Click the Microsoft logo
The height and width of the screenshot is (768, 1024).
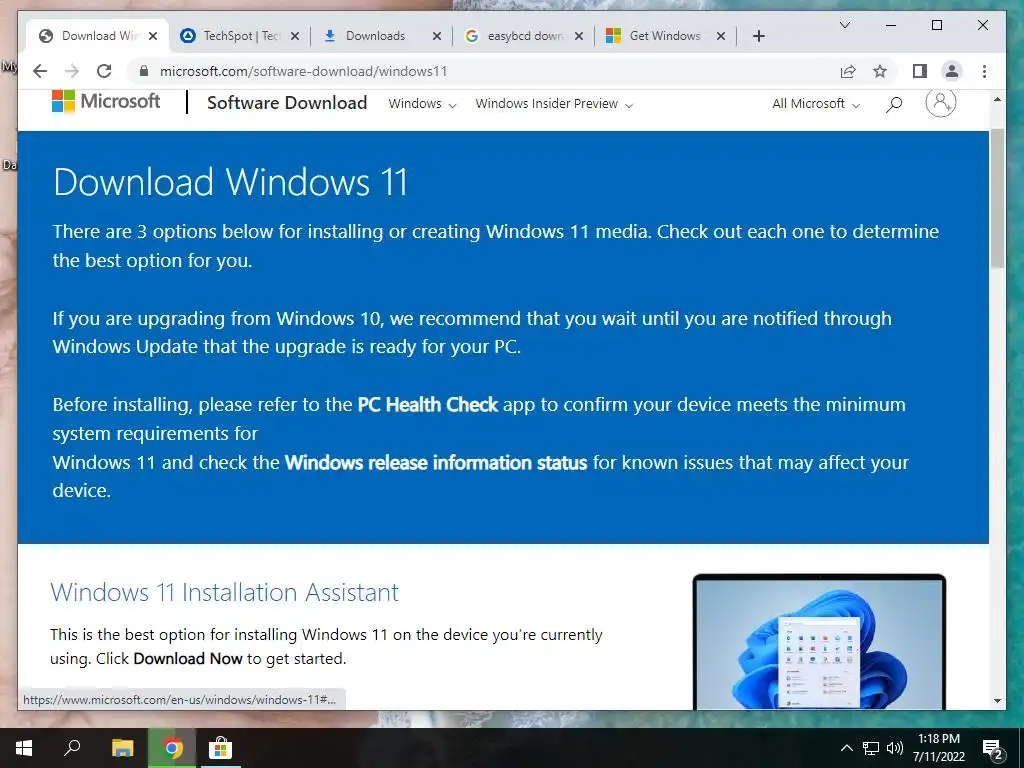point(106,101)
